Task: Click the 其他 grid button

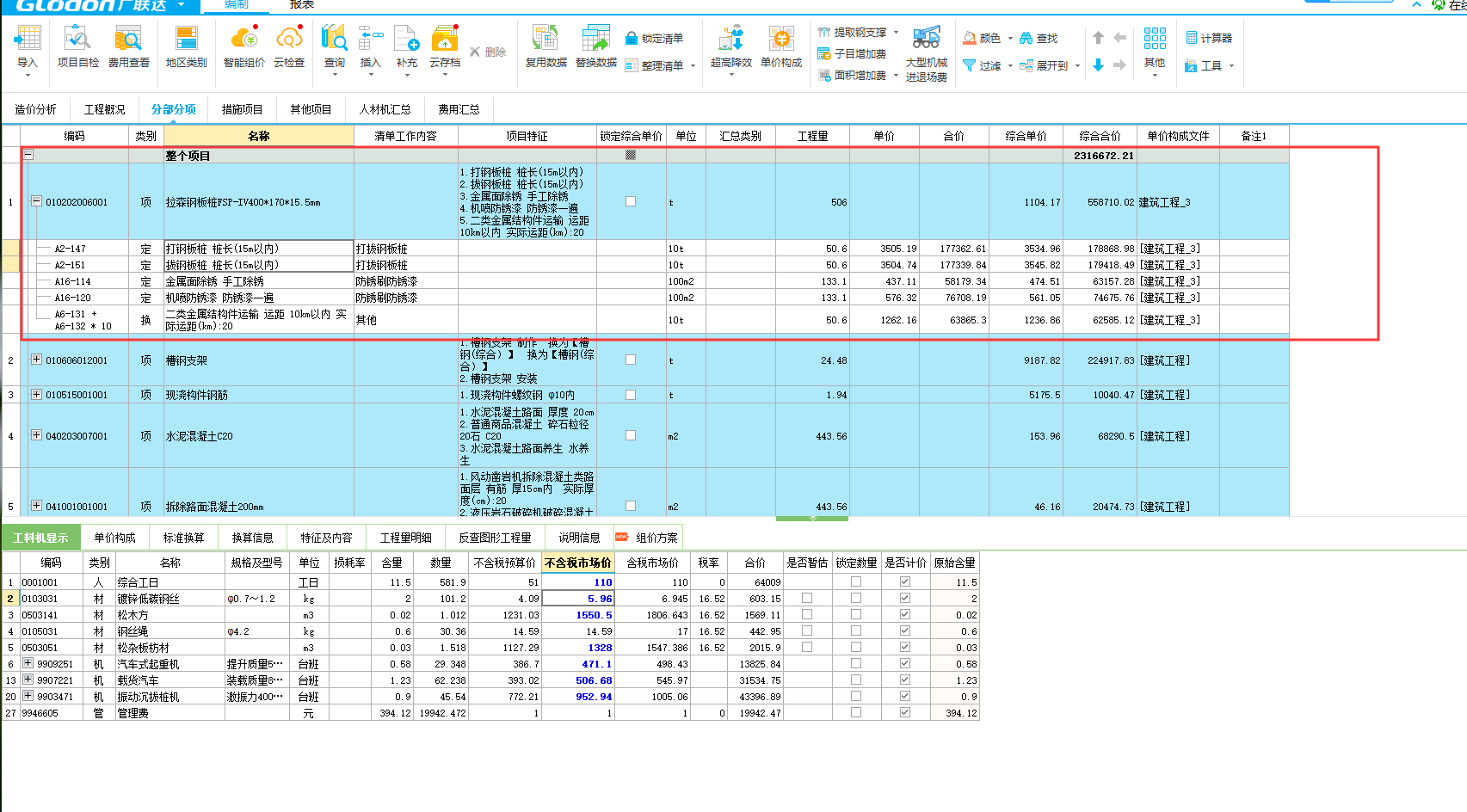Action: point(1155,47)
